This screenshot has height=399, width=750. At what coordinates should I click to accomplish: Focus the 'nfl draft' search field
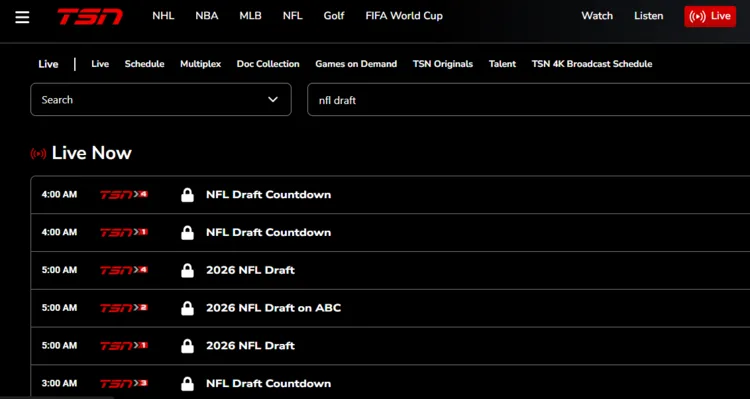[529, 100]
